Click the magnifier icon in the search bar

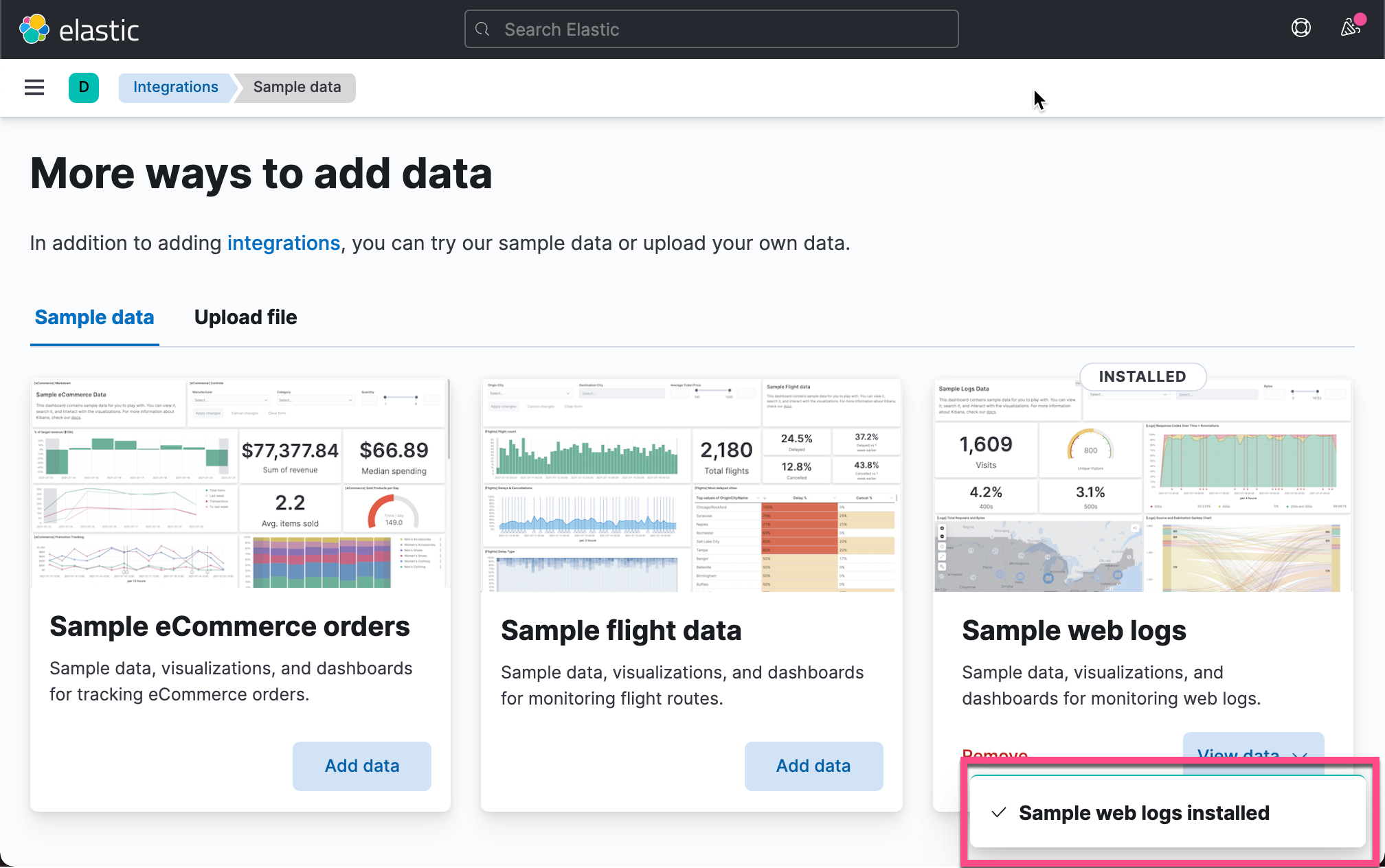coord(482,29)
